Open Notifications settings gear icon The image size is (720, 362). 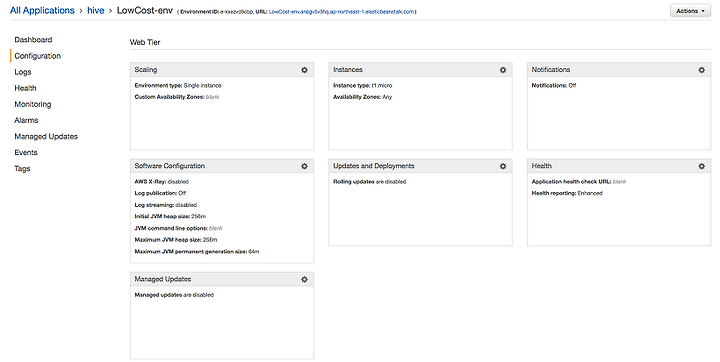pyautogui.click(x=702, y=70)
